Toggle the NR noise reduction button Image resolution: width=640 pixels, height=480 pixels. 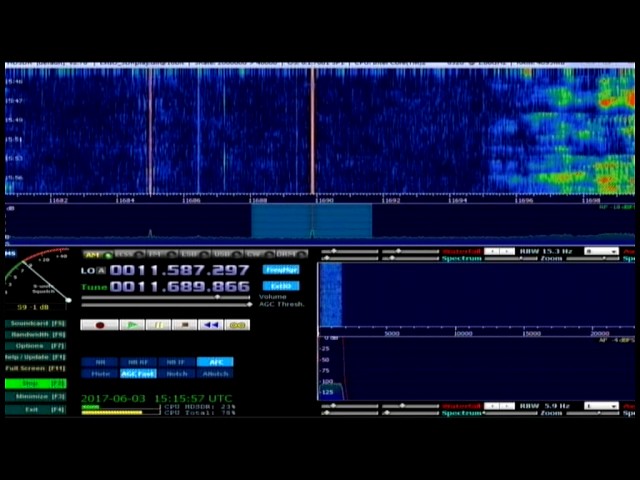coord(100,362)
